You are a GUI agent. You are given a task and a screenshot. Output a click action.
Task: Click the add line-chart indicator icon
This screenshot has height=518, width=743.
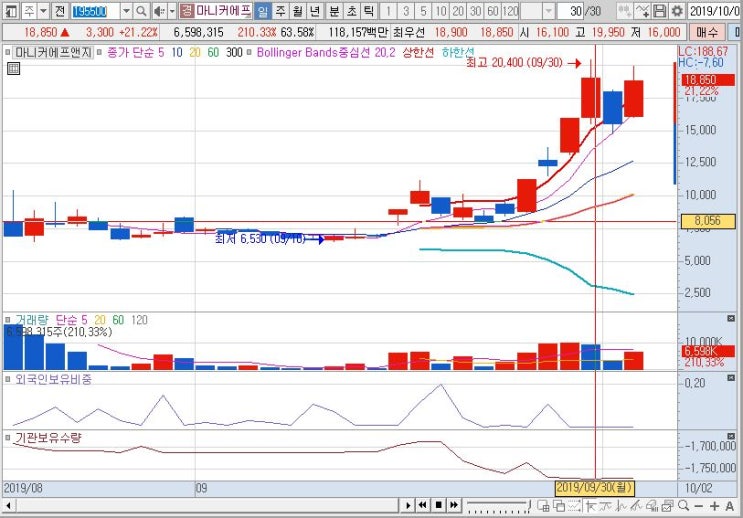coord(642,11)
